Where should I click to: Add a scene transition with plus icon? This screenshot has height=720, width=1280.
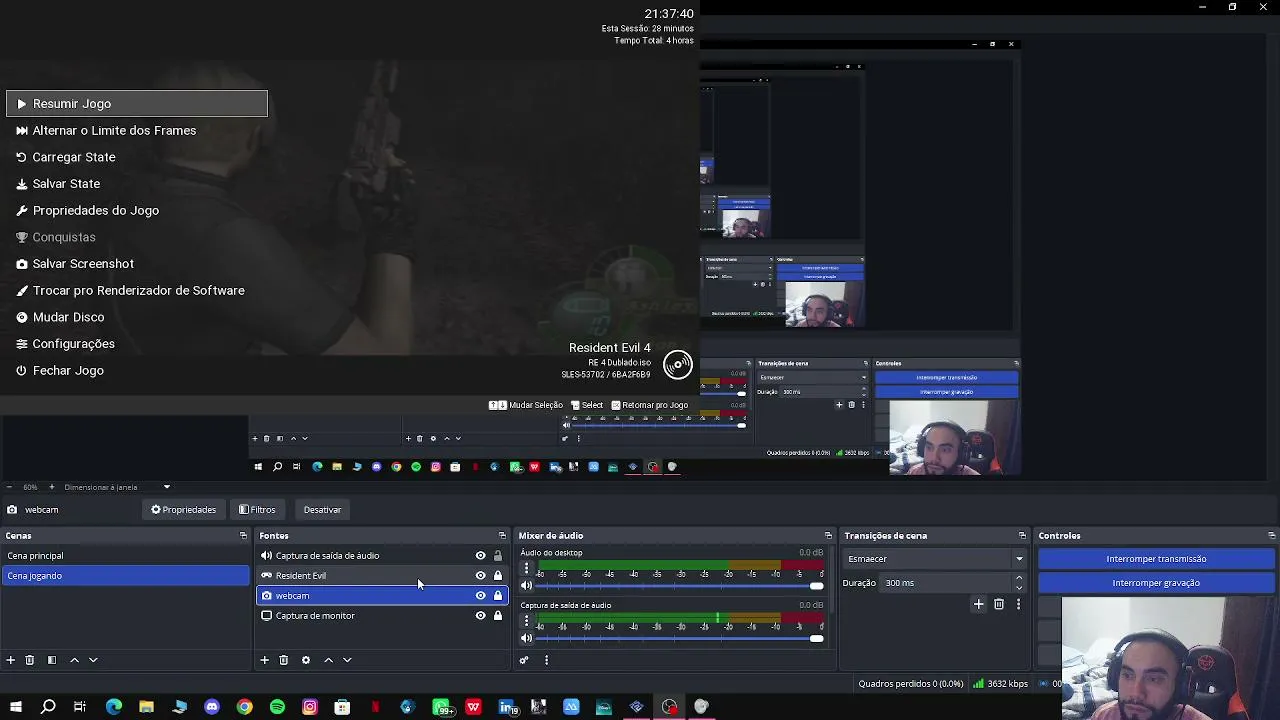(x=979, y=604)
